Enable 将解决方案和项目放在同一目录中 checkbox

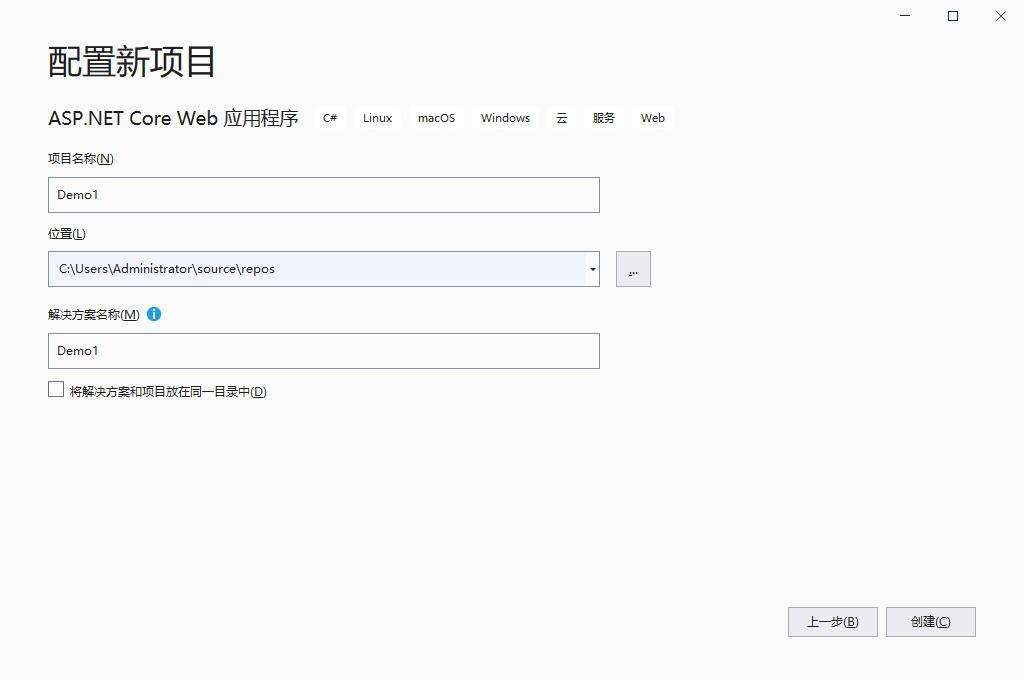[x=56, y=390]
